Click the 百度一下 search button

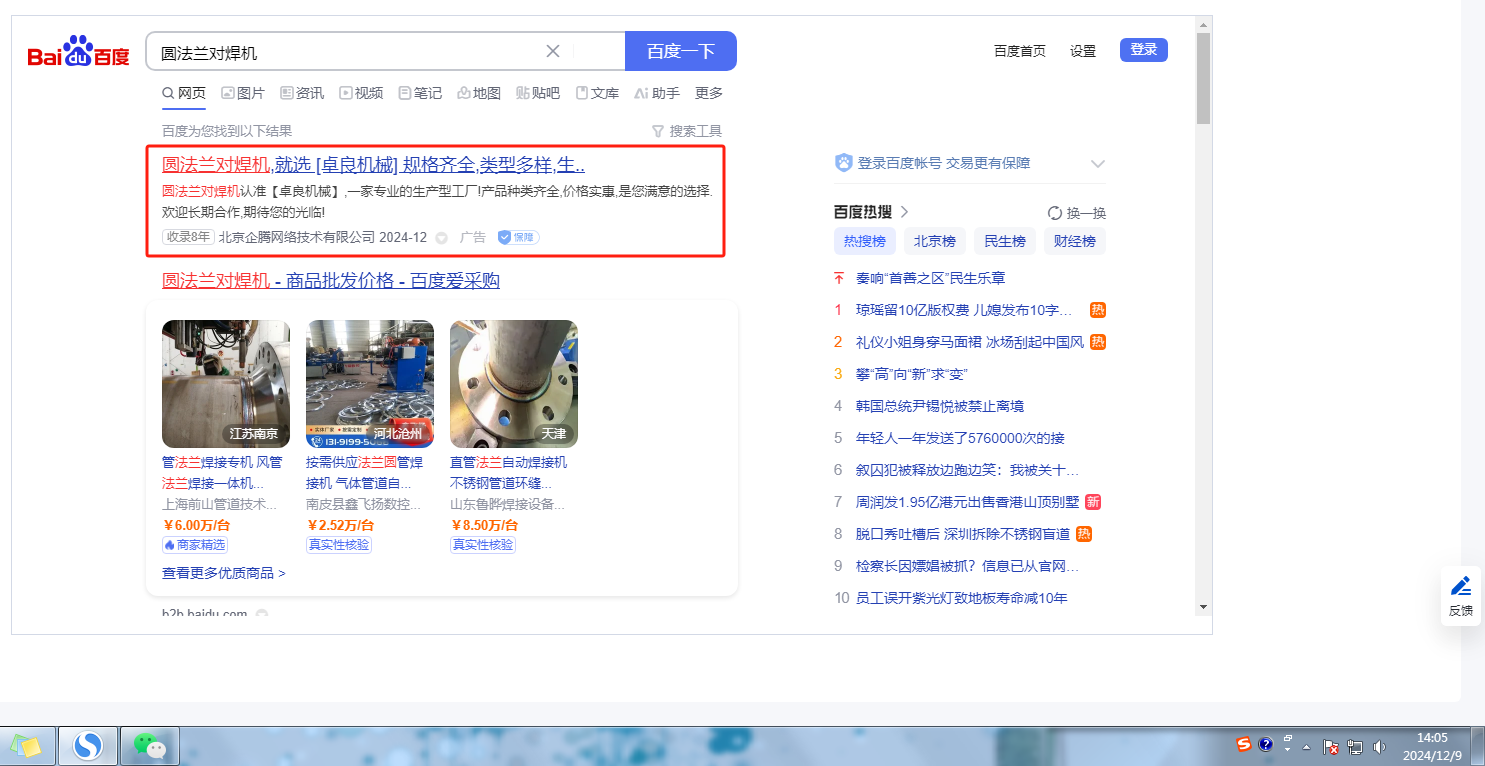(681, 51)
